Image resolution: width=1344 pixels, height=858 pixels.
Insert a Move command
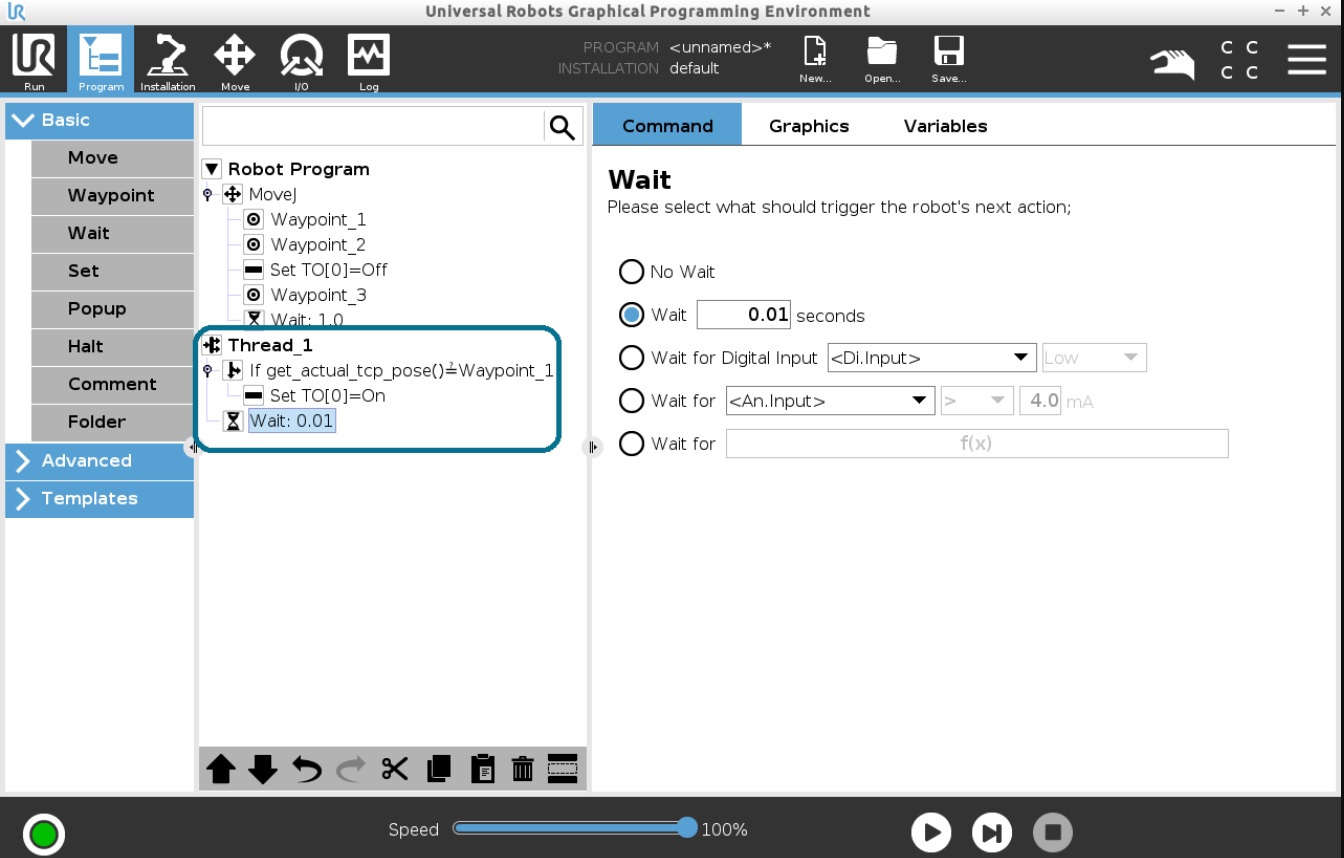point(112,158)
